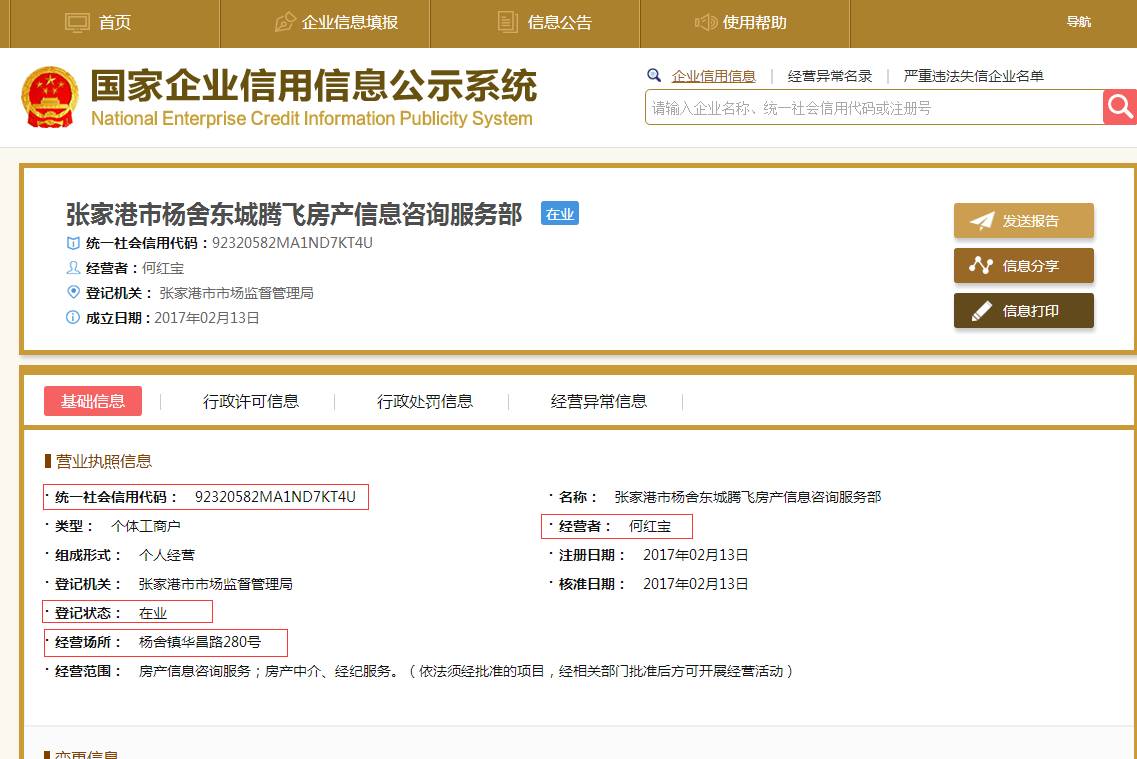Click the 个人经营 composition value
Viewport: 1137px width, 759px height.
[x=167, y=555]
